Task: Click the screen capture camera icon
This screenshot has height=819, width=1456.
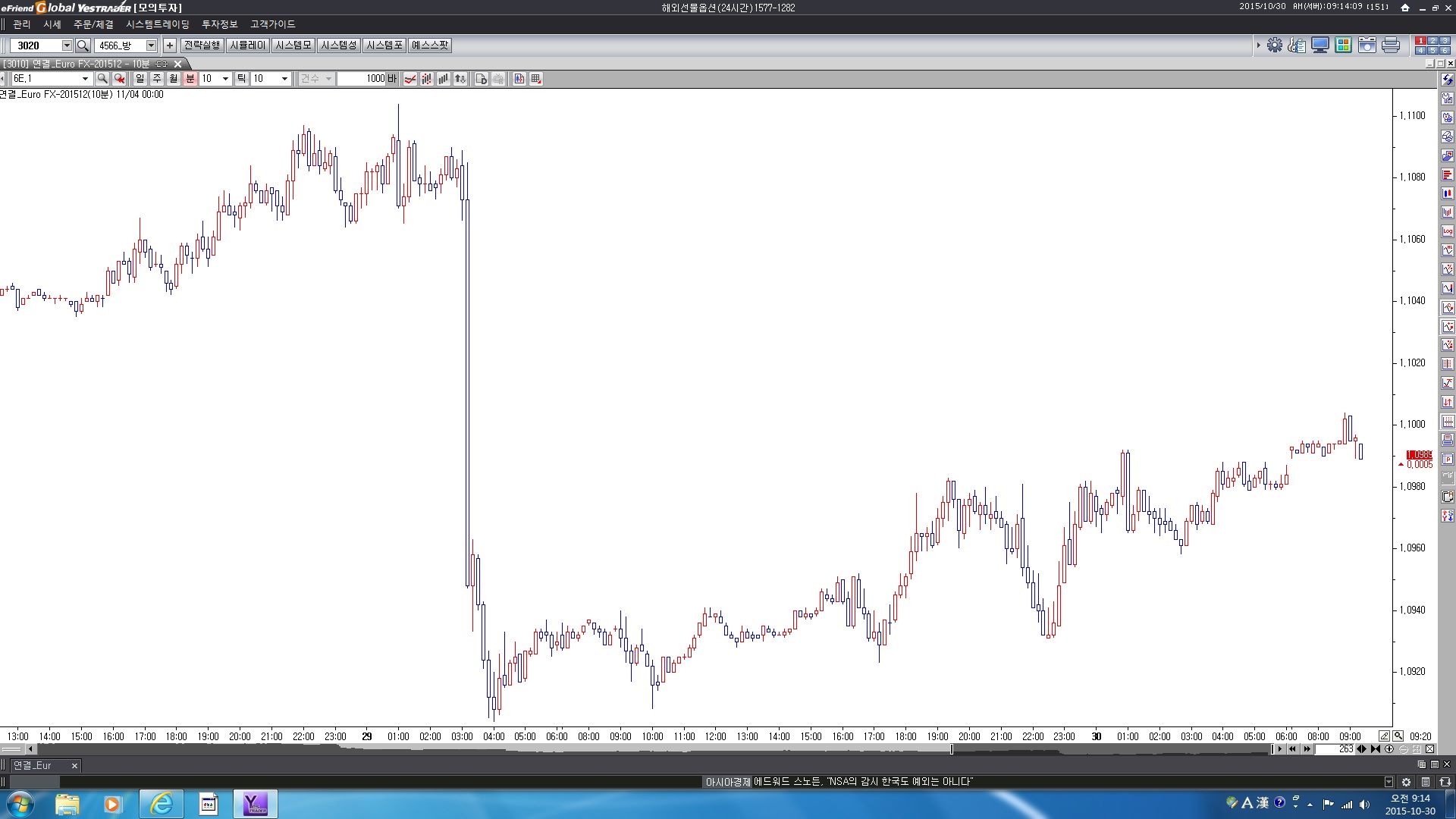Action: point(1367,45)
